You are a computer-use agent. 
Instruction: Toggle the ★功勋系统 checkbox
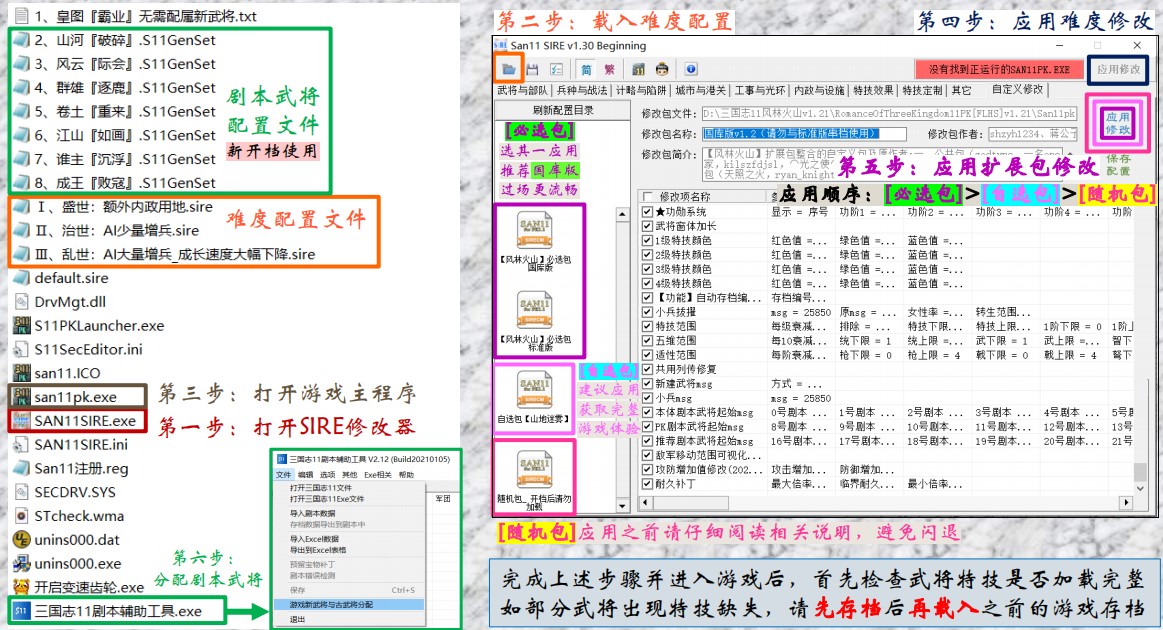coord(648,211)
